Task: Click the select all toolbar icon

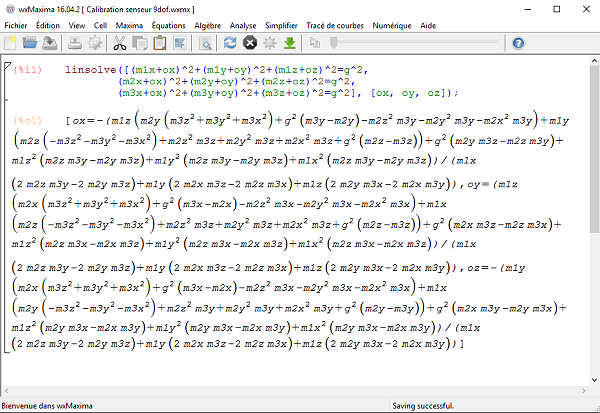Action: point(179,43)
